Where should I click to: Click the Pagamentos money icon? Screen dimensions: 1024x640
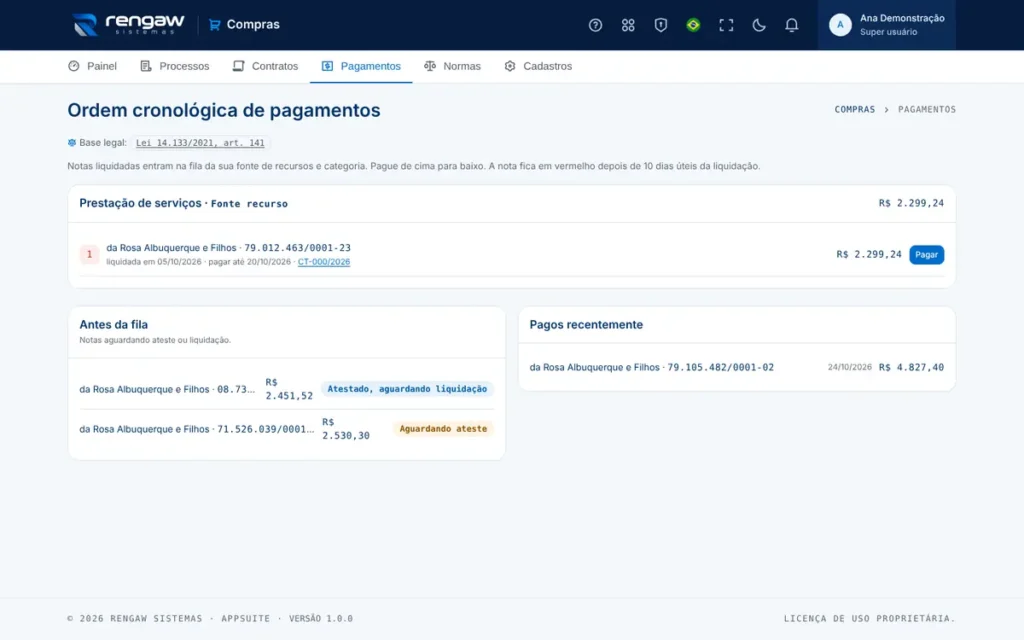[327, 66]
